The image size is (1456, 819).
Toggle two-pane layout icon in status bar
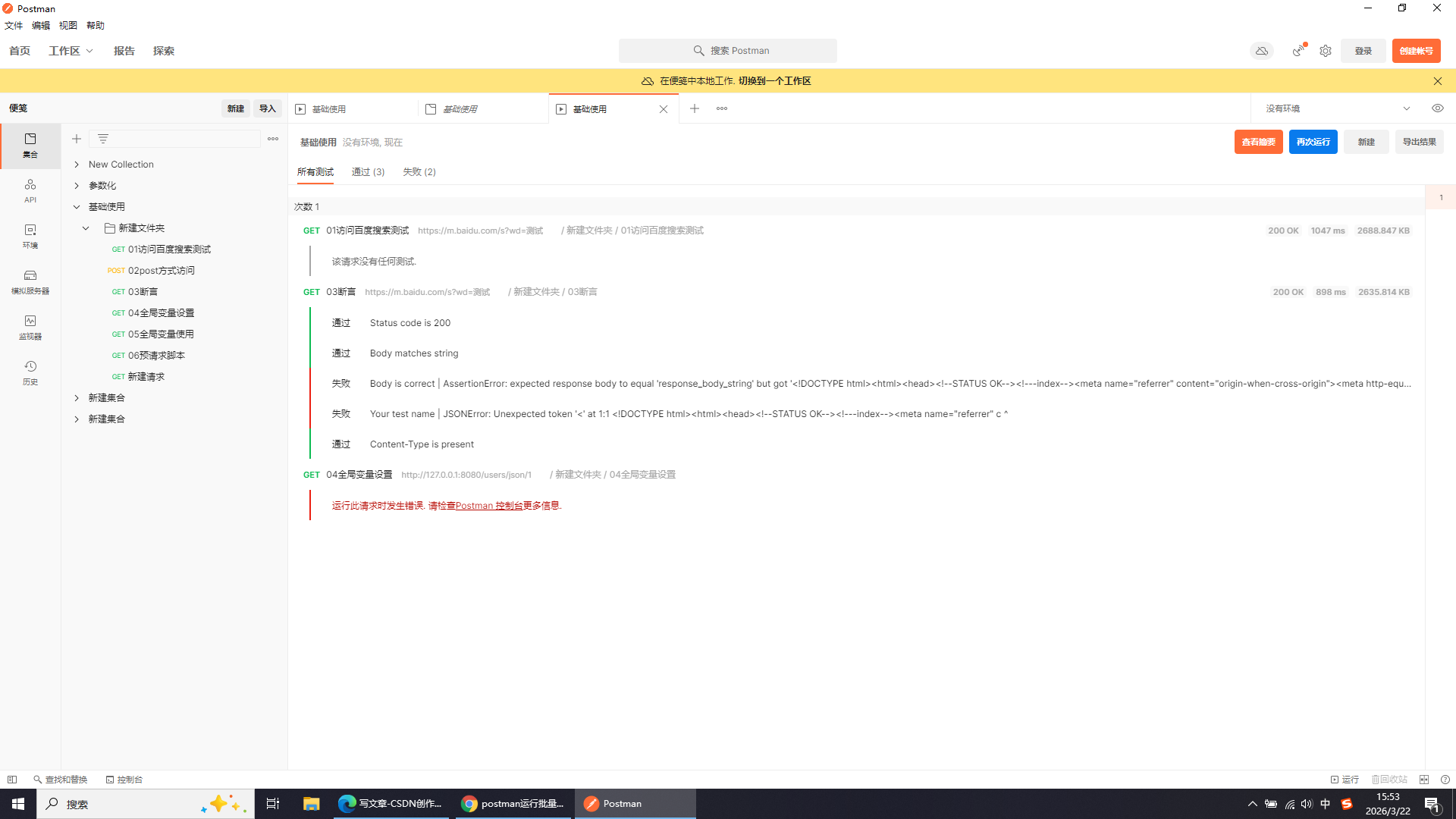(x=1424, y=780)
